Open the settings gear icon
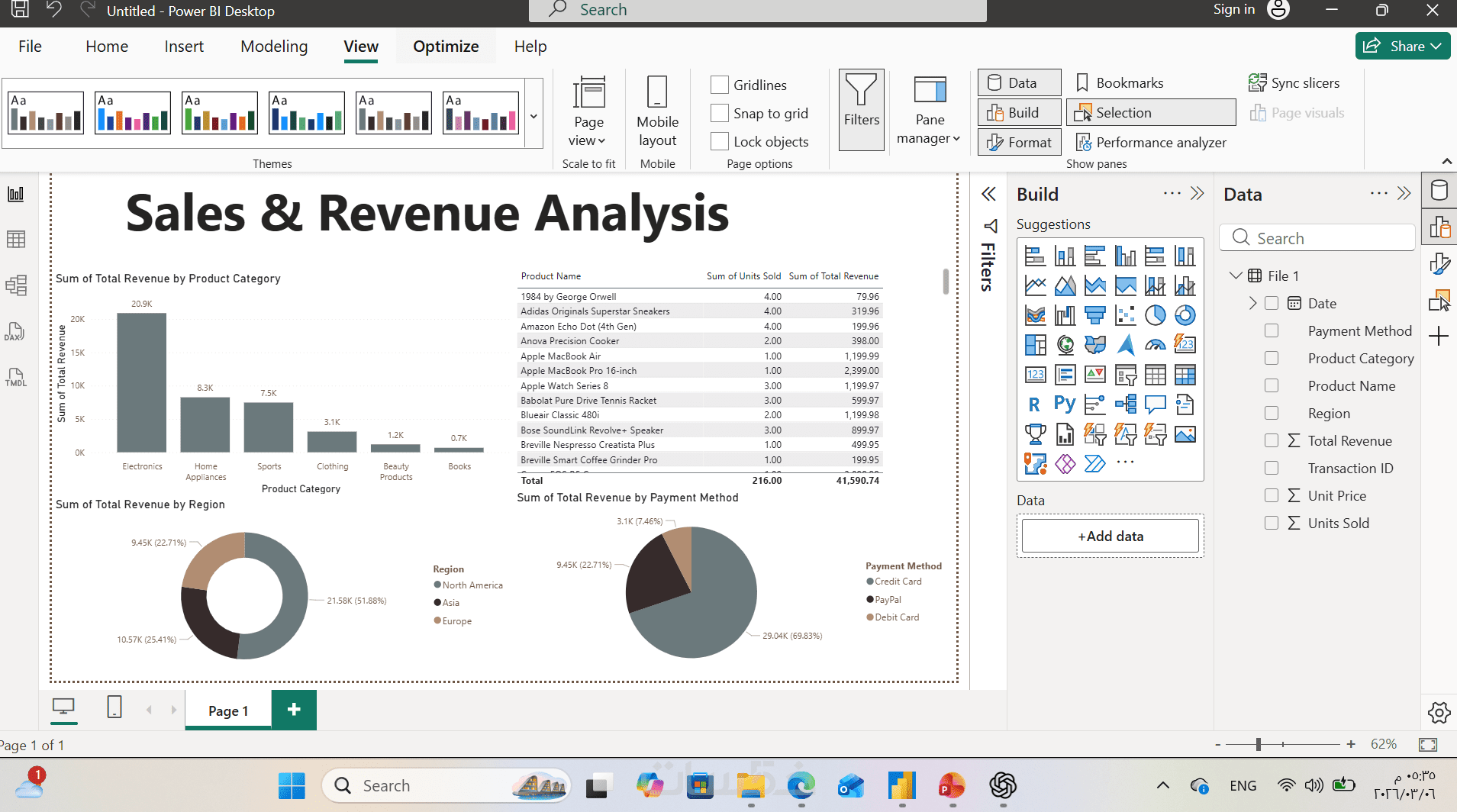The image size is (1457, 812). point(1439,713)
